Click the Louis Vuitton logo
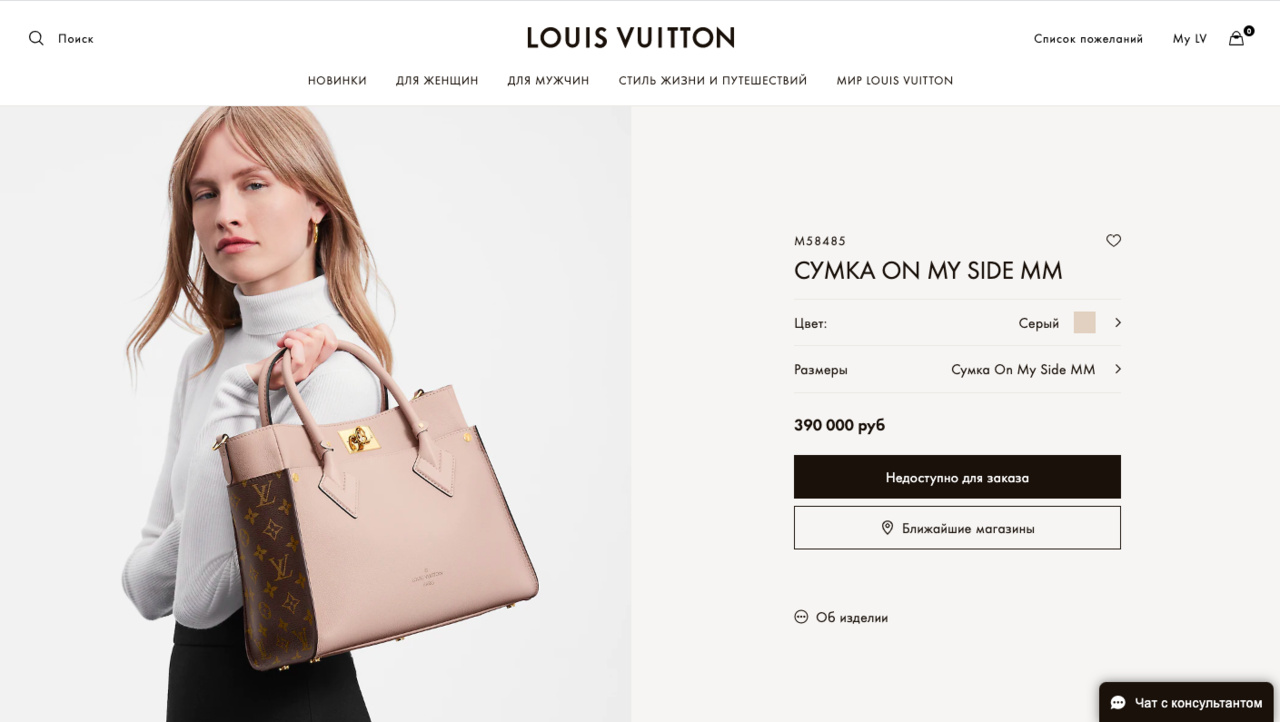This screenshot has width=1280, height=722. (x=631, y=38)
